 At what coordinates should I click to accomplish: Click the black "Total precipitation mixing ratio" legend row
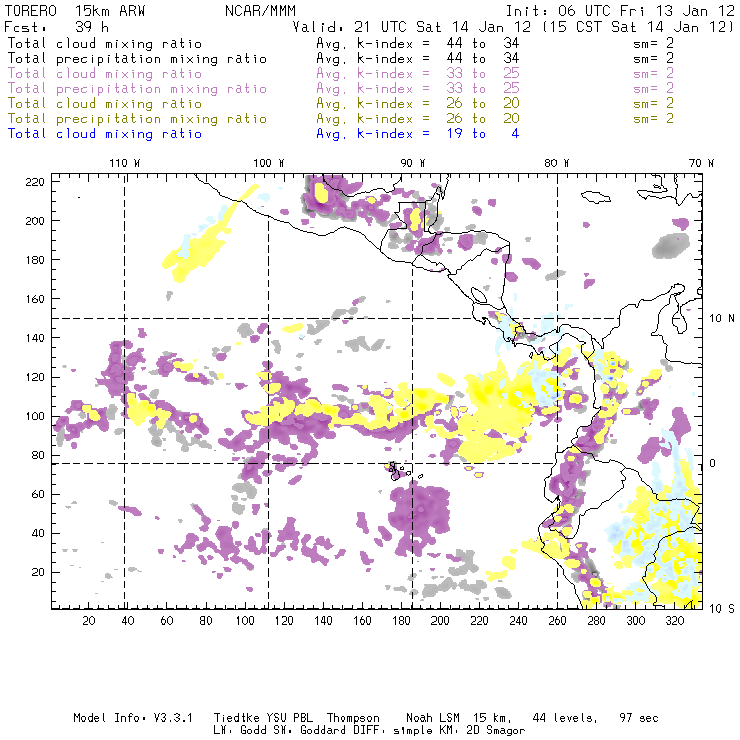[137, 59]
